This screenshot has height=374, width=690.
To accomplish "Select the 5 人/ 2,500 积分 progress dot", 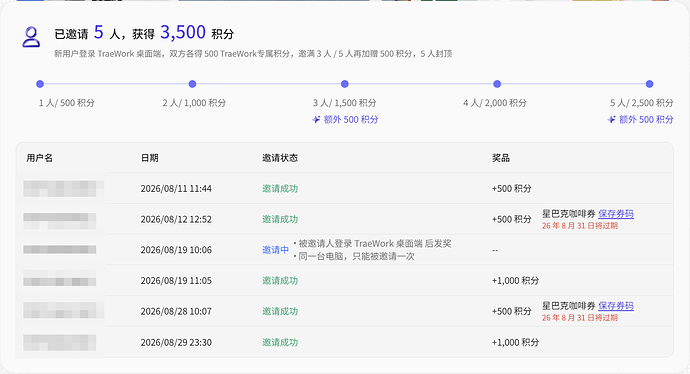I will [x=650, y=84].
